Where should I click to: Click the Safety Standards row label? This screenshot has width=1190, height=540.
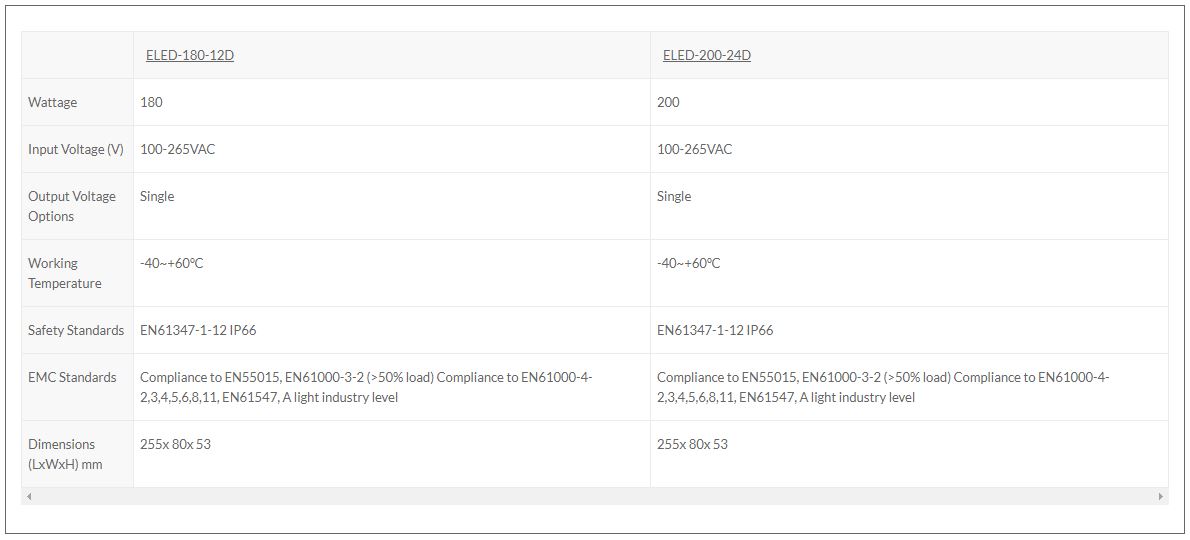76,330
